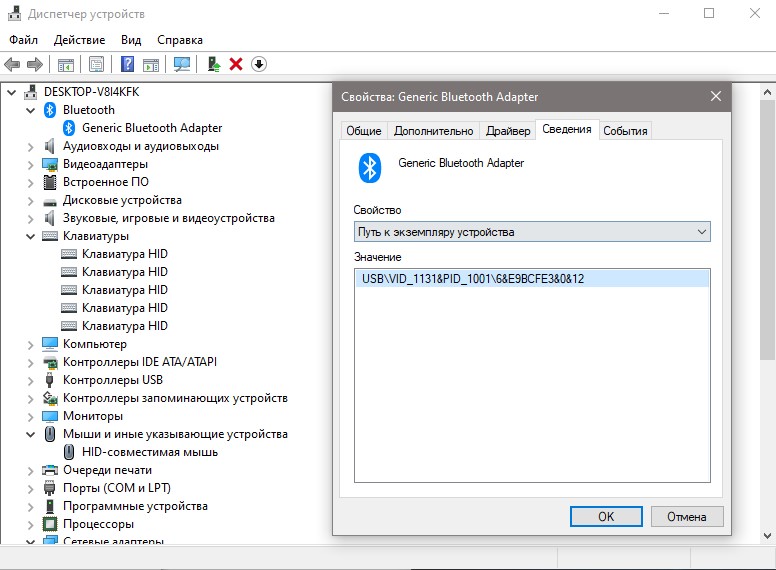
Task: Click the red X uninstall device icon
Action: tap(236, 64)
